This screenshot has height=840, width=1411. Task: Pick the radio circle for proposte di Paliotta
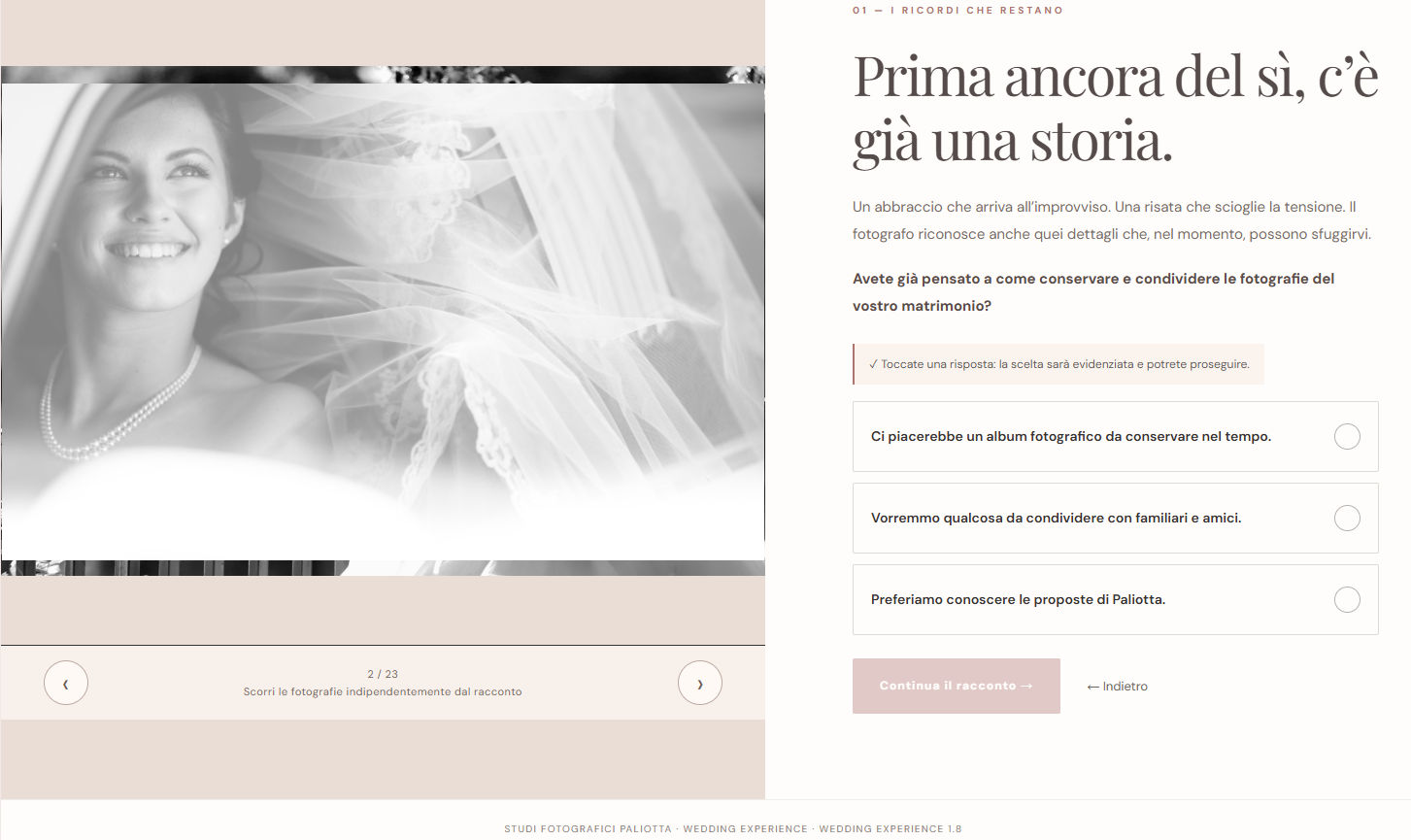click(1347, 600)
